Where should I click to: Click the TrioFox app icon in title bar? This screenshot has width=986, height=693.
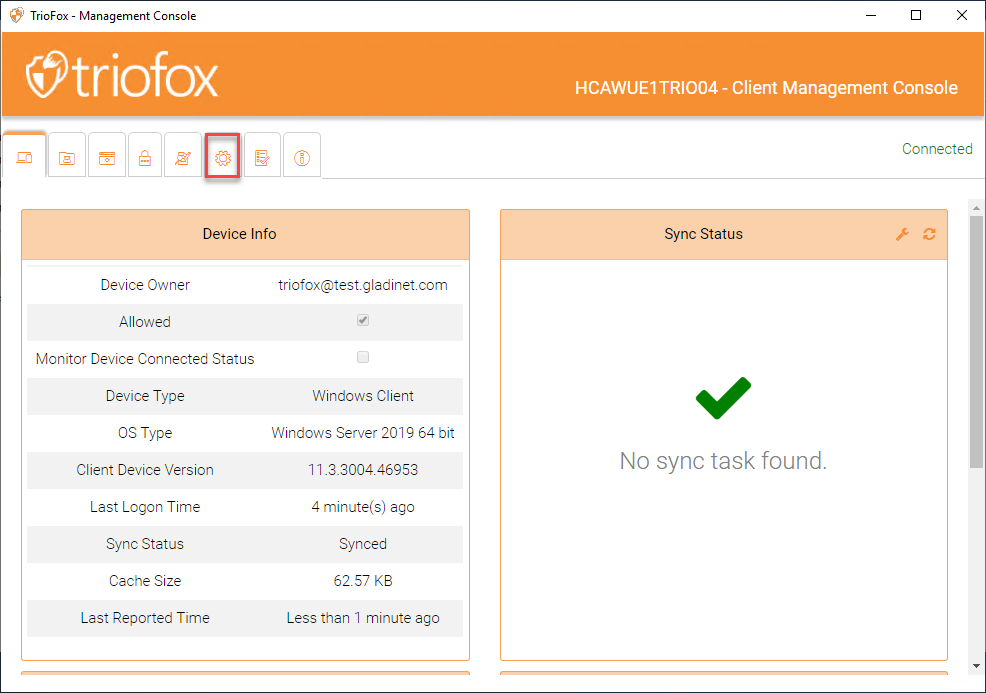click(x=17, y=15)
